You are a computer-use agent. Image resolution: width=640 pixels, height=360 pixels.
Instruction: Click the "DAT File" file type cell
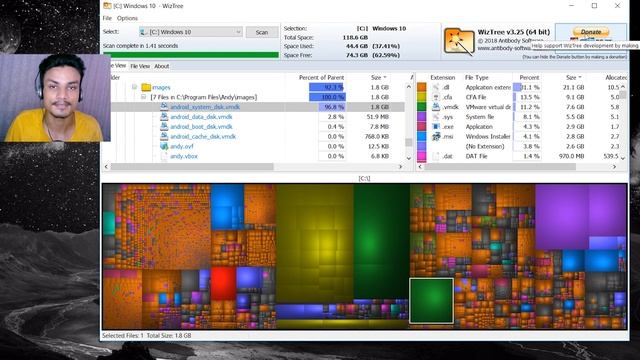pos(477,156)
